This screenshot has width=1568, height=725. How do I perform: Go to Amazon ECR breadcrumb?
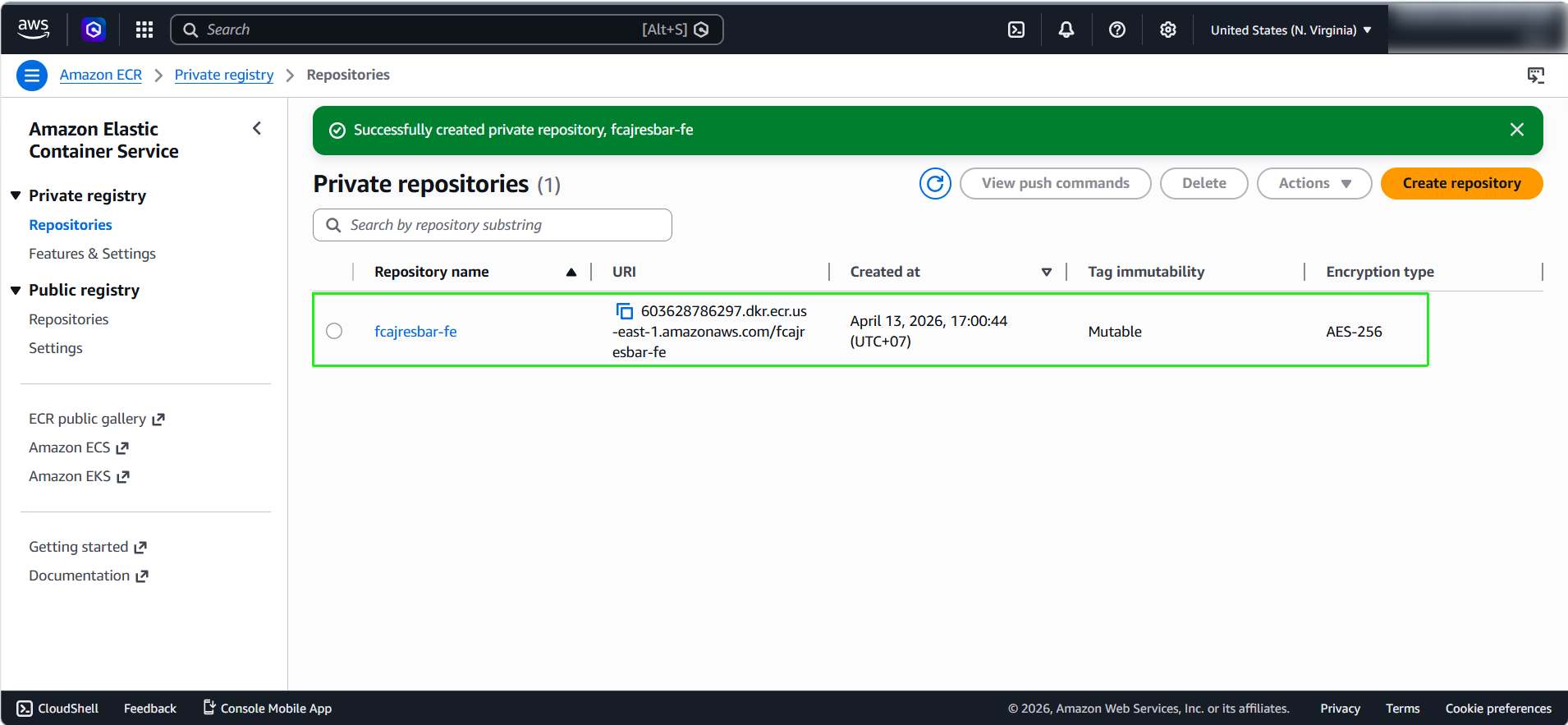pos(101,75)
